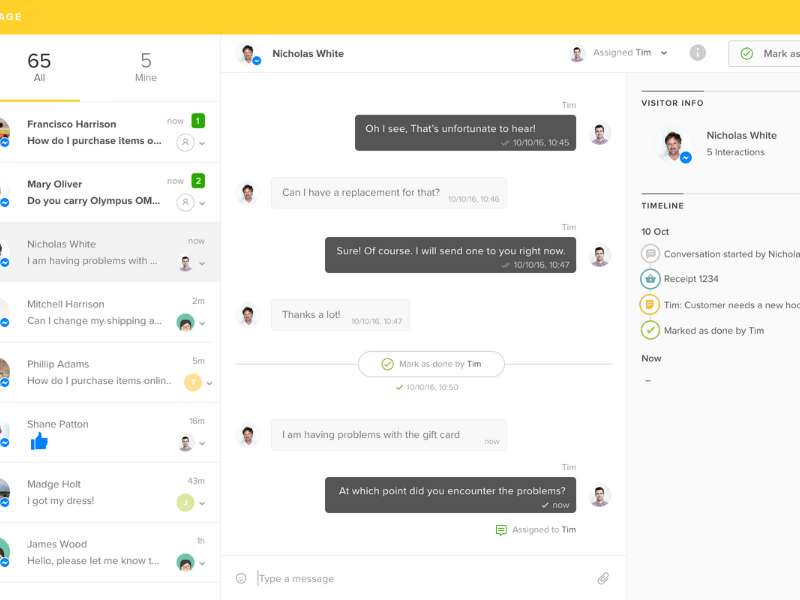
Task: Expand chevron on Mary Oliver conversation
Action: (x=203, y=203)
